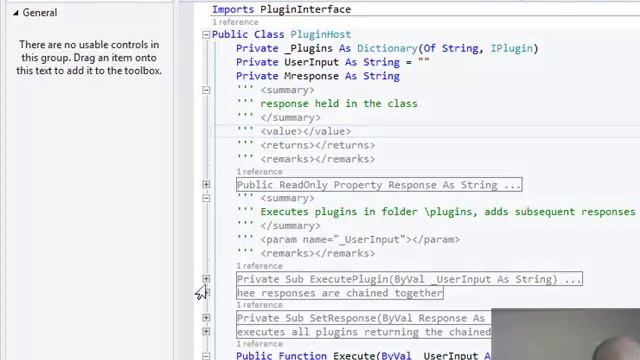This screenshot has width=640, height=360.
Task: Expand the 'executes all plugins returning' comment
Action: pyautogui.click(x=206, y=331)
